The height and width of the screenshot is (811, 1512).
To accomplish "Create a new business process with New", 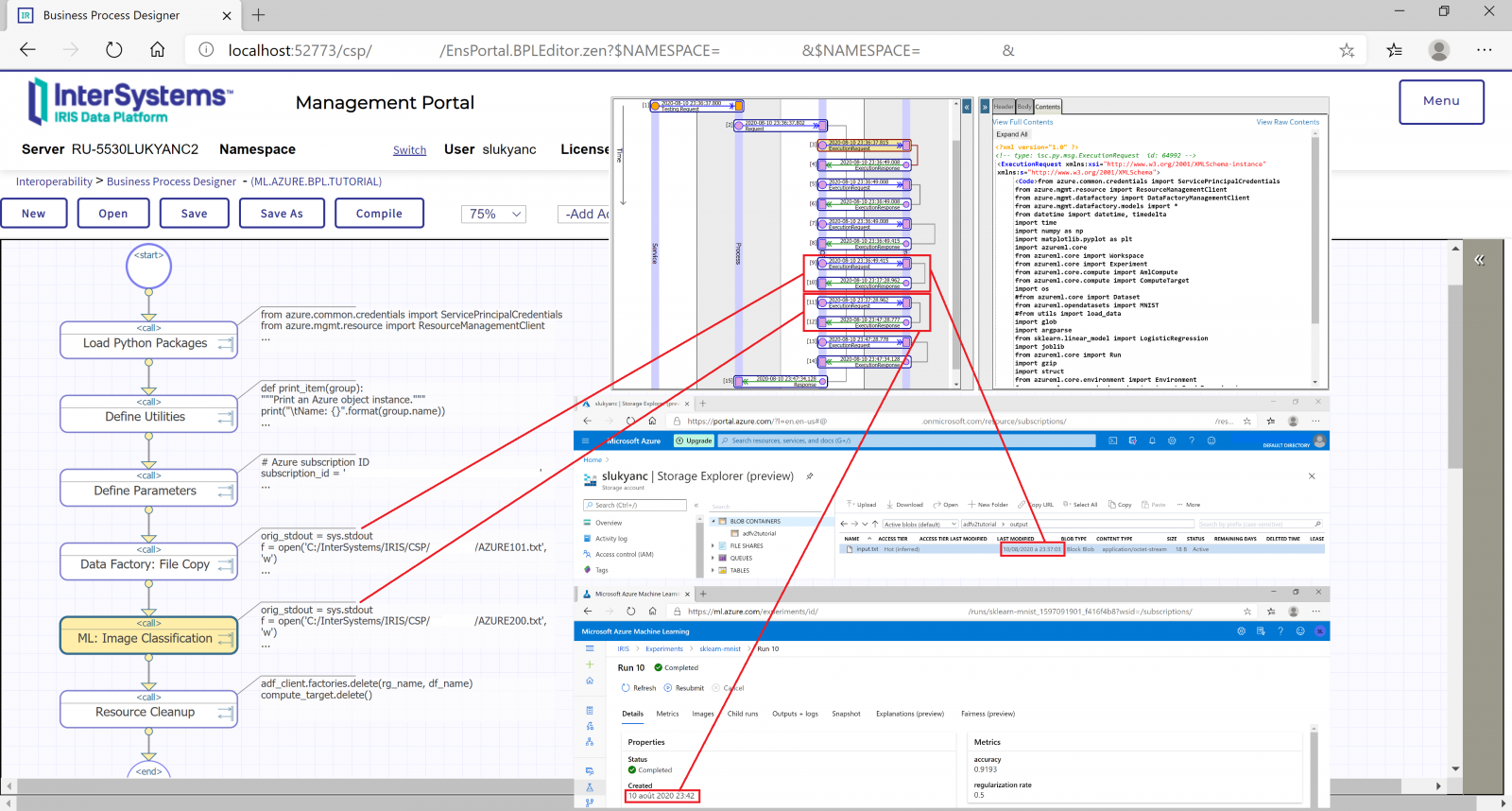I will (34, 214).
